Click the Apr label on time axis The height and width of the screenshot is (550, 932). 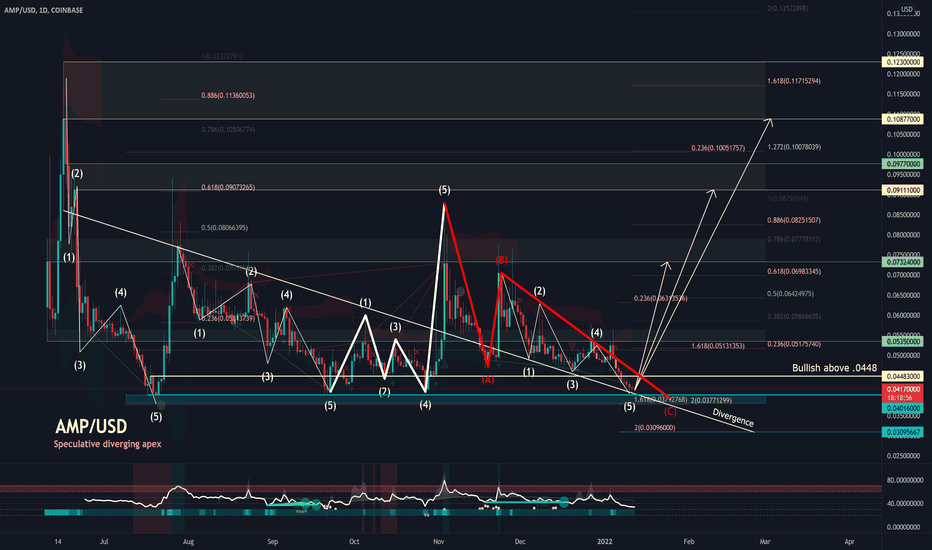click(x=849, y=542)
